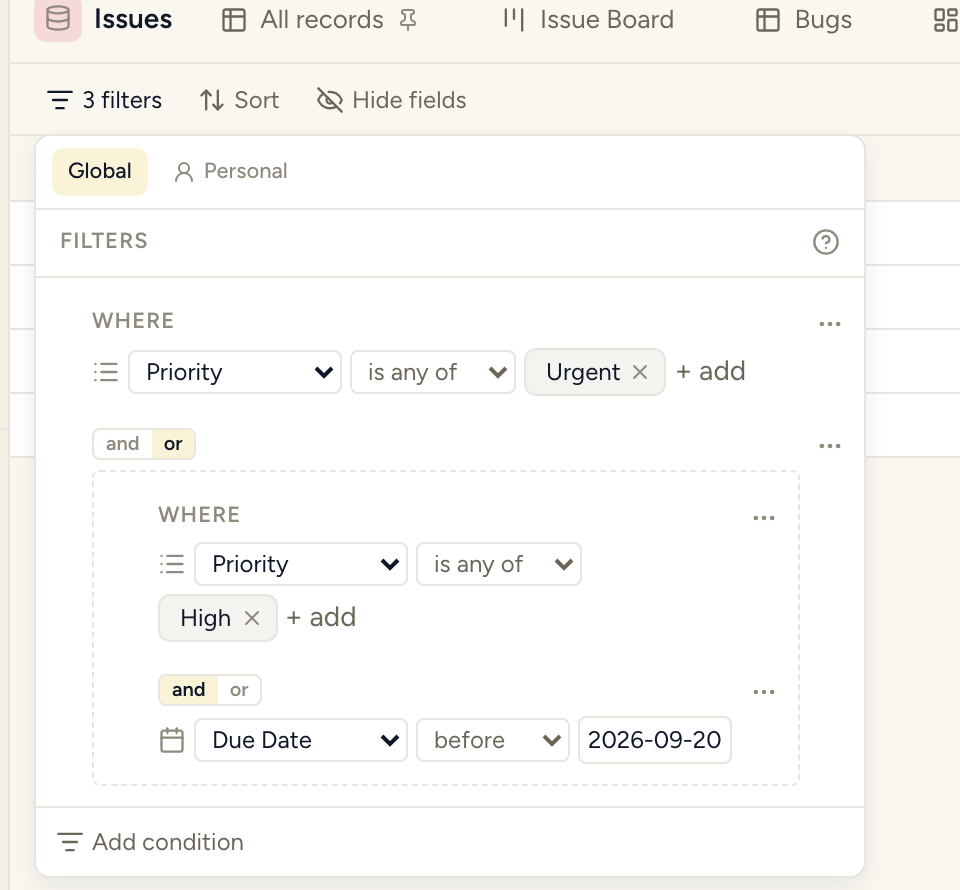The image size is (960, 890).
Task: Click the partially visible grid view icon after Bugs
Action: pyautogui.click(x=946, y=20)
